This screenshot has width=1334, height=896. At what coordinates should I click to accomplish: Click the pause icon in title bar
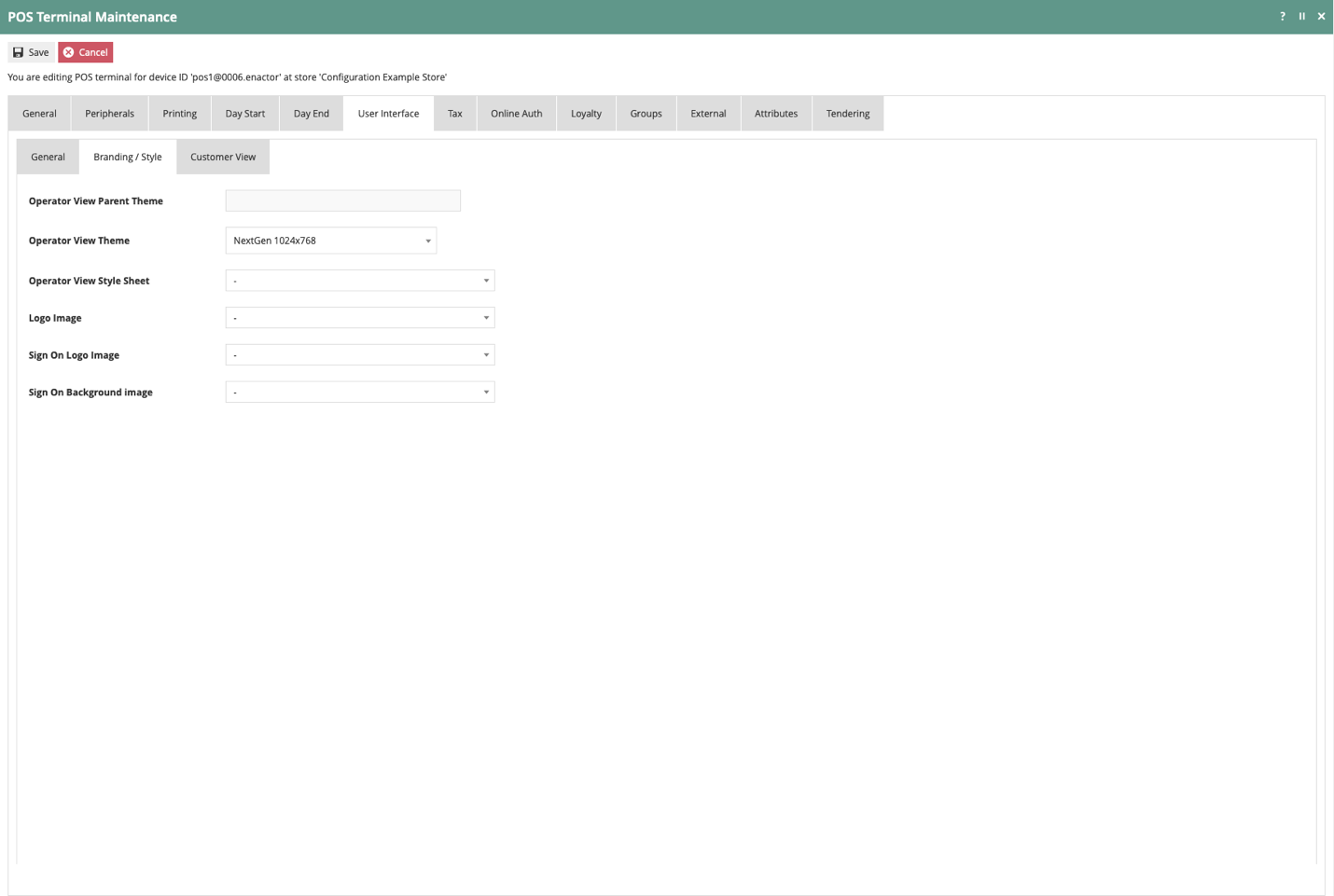[x=1301, y=16]
